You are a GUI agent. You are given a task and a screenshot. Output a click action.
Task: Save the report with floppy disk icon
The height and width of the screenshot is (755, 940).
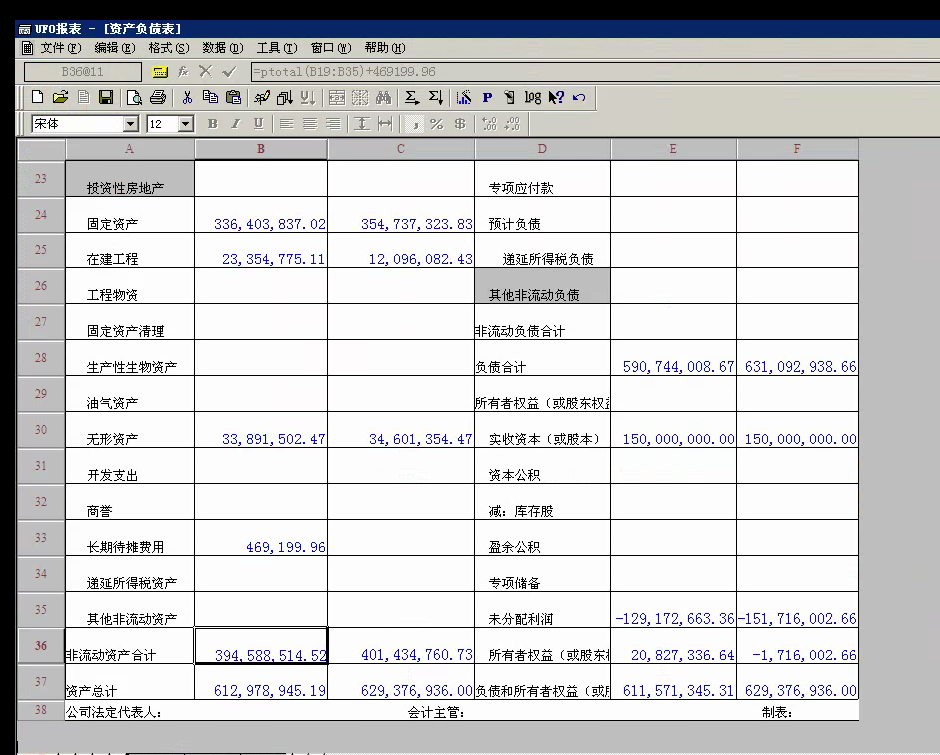106,97
